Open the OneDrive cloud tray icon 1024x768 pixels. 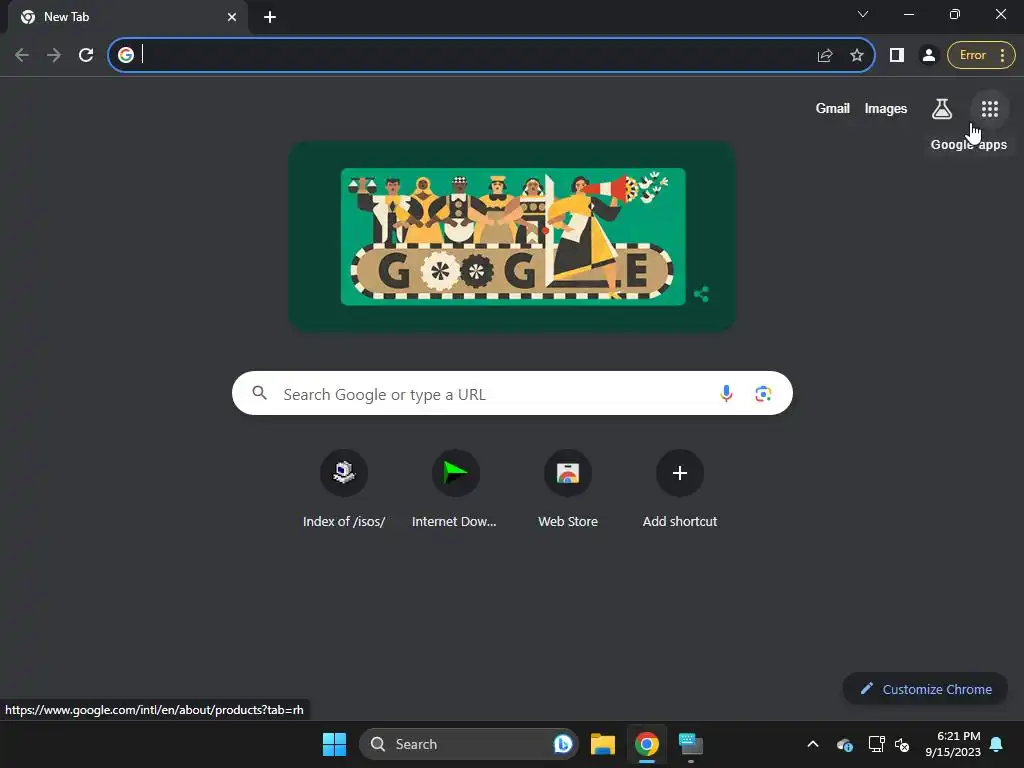pyautogui.click(x=844, y=744)
